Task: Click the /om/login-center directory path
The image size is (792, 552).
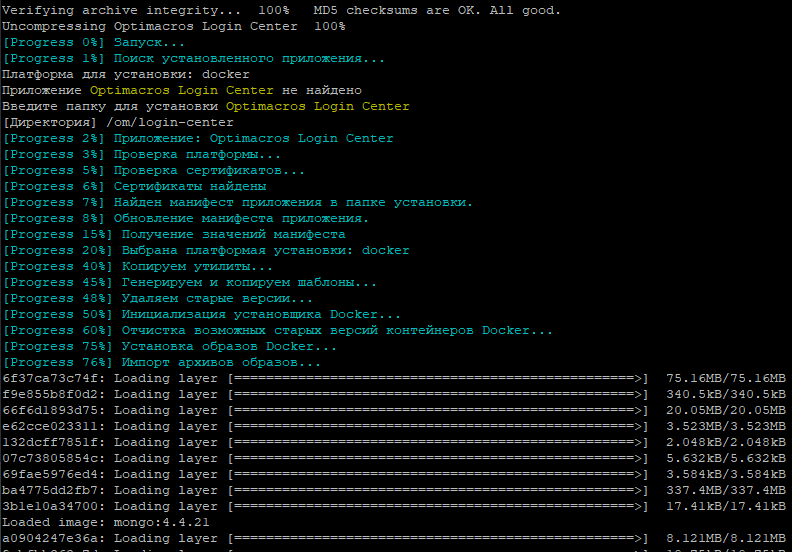Action: coord(170,123)
